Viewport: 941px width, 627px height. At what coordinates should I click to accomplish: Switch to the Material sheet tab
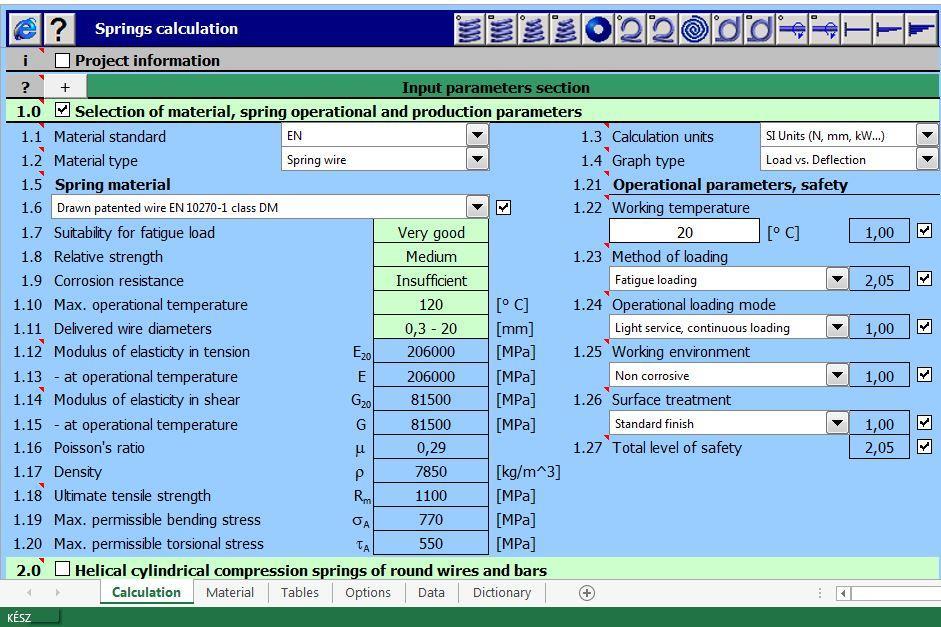[230, 592]
